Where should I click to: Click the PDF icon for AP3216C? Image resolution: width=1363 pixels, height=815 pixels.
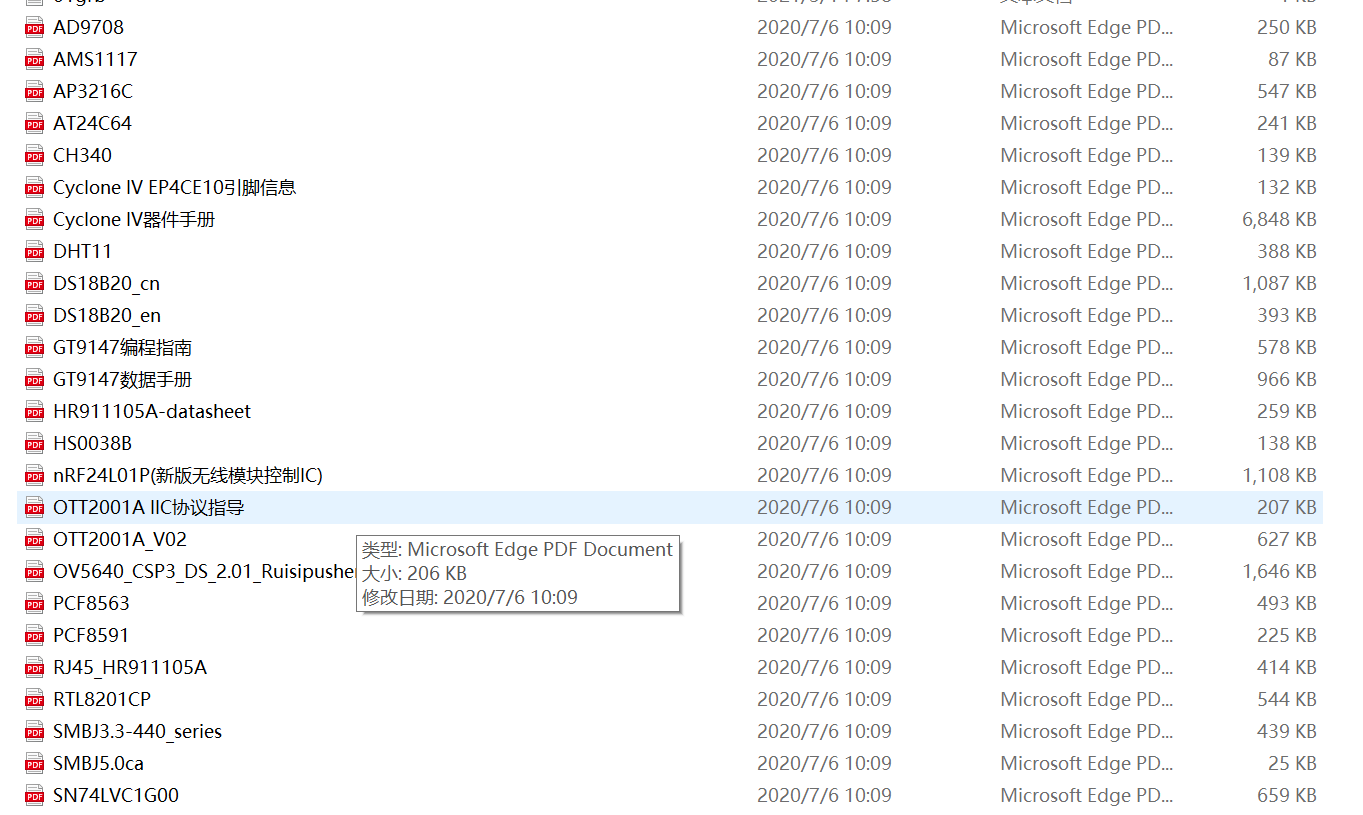pyautogui.click(x=35, y=92)
